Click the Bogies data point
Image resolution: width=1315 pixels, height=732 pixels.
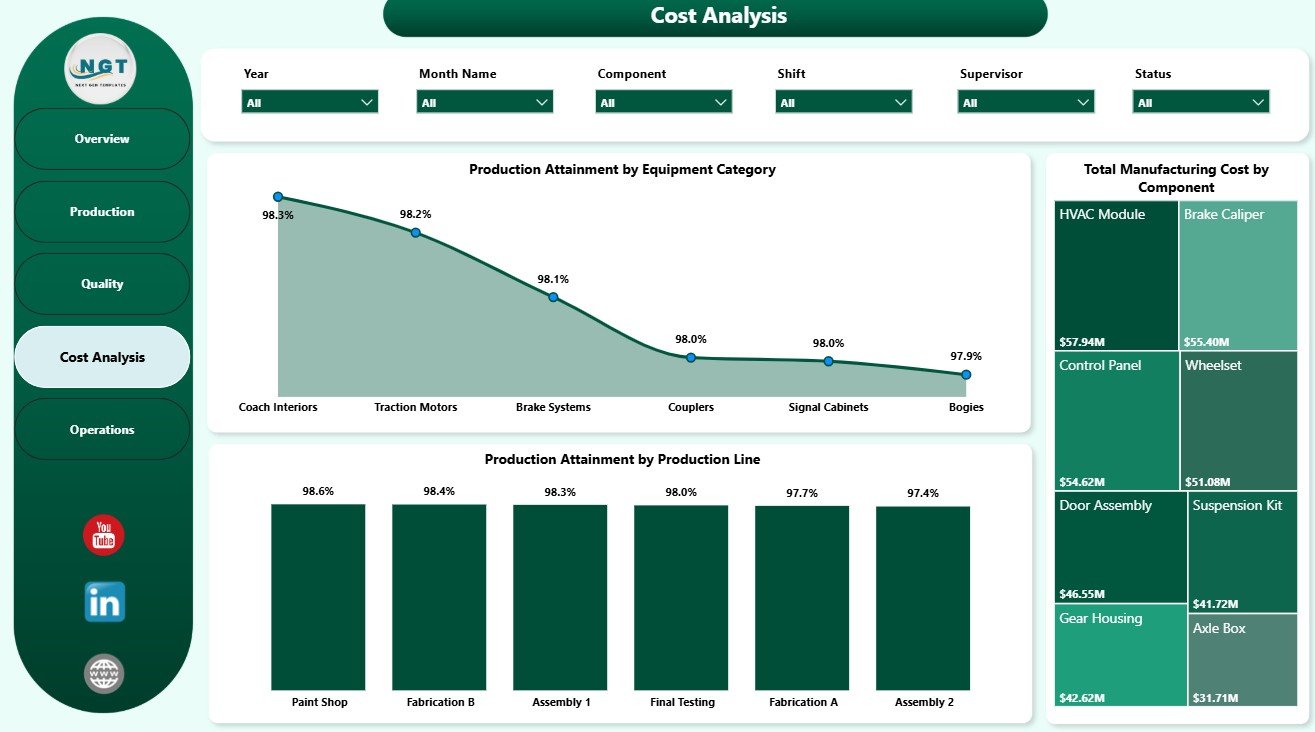click(966, 375)
